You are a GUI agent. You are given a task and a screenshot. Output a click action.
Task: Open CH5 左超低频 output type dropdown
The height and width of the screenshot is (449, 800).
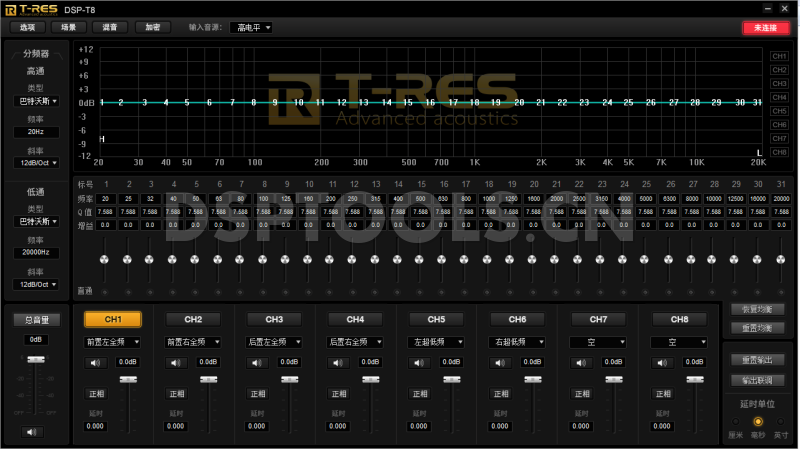436,342
